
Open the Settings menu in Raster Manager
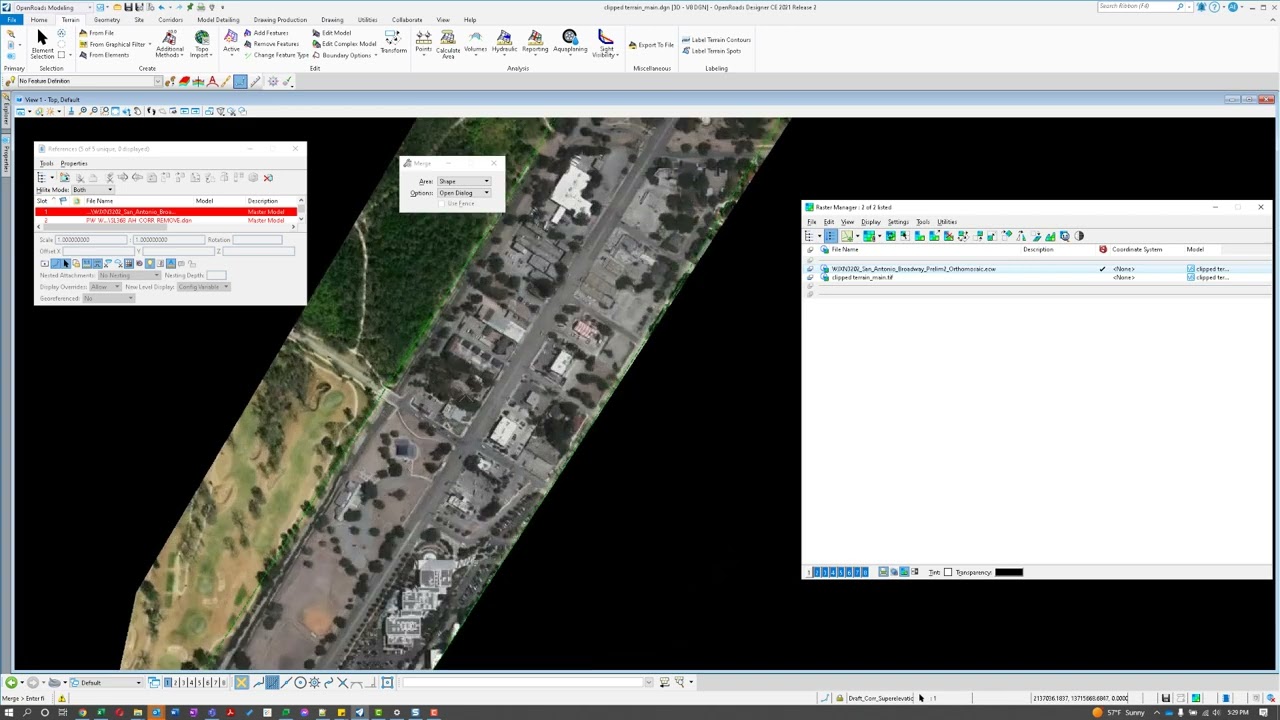[x=898, y=222]
